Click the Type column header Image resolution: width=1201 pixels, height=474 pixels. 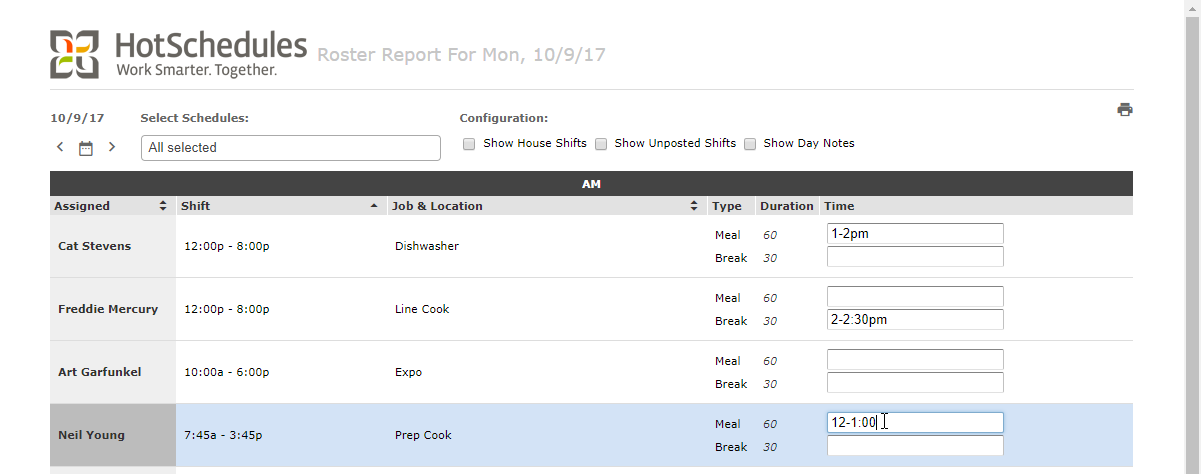(x=726, y=206)
